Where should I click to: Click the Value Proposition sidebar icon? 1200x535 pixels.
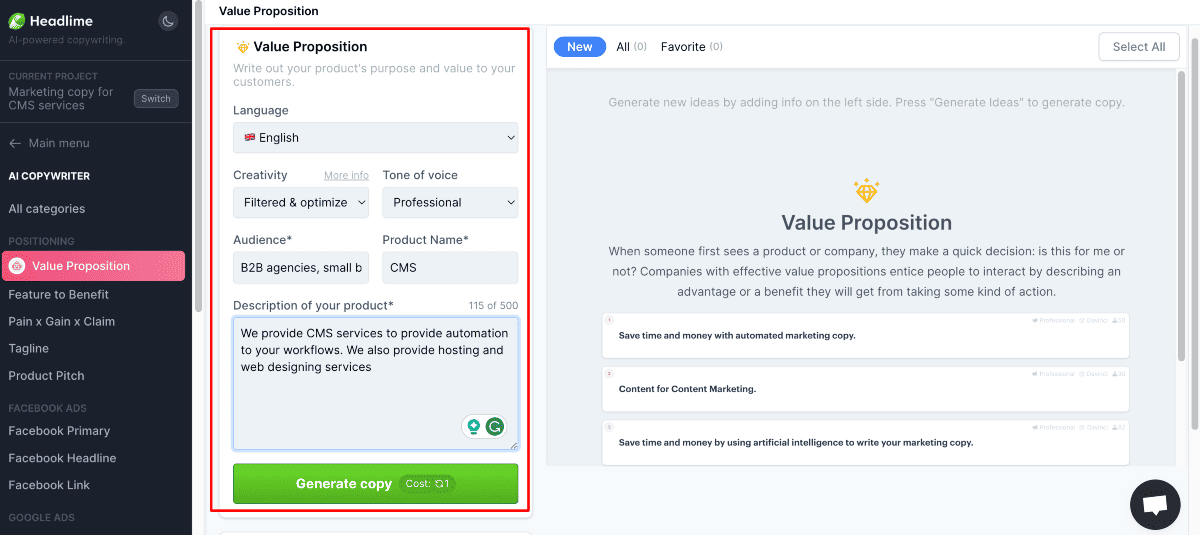(17, 266)
